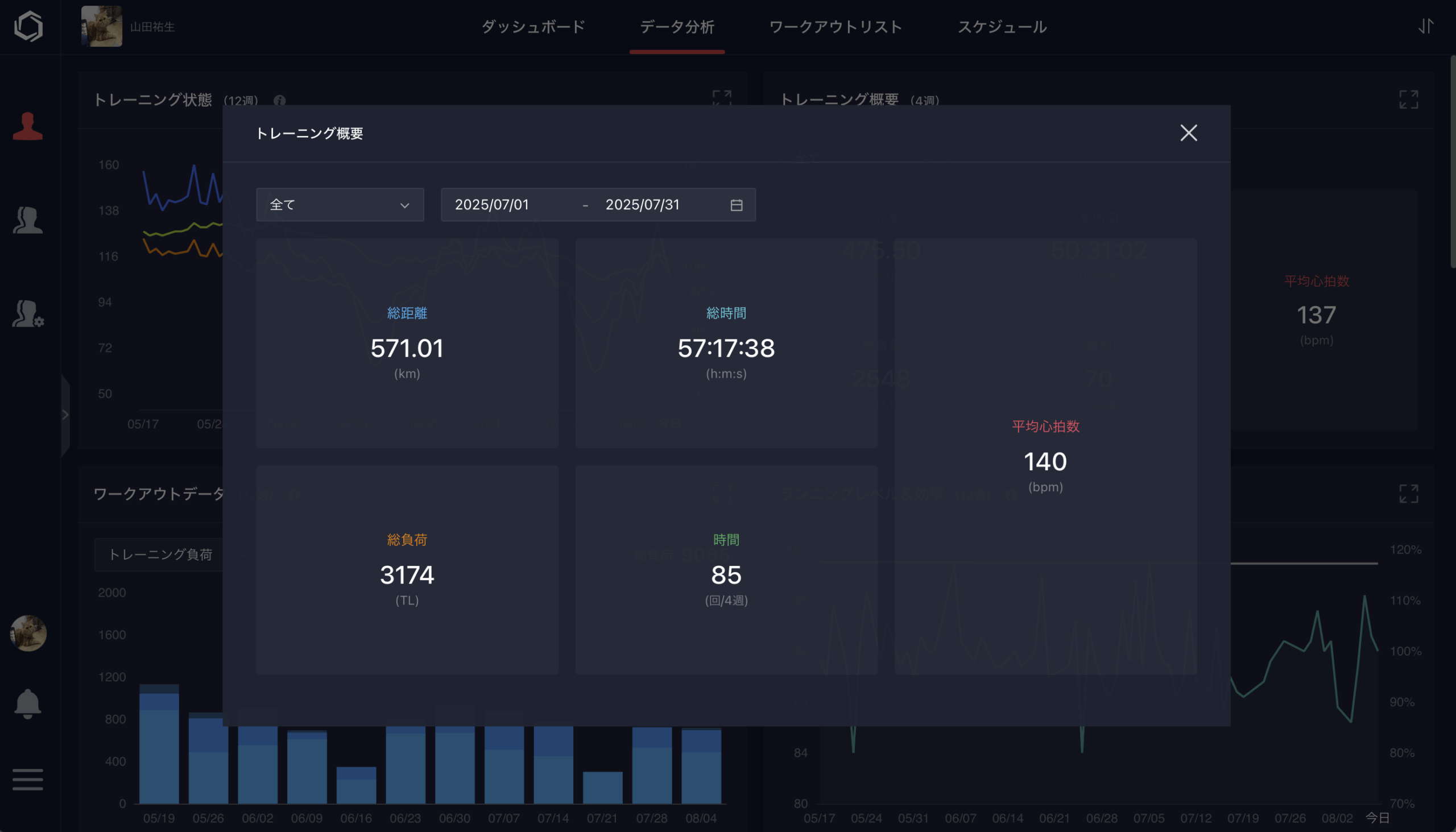The image size is (1456, 832).
Task: Open the team members sidebar icon
Action: click(27, 220)
